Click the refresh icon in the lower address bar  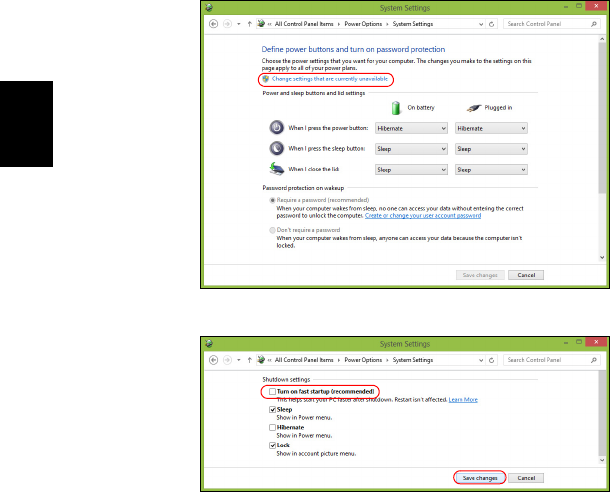[491, 360]
